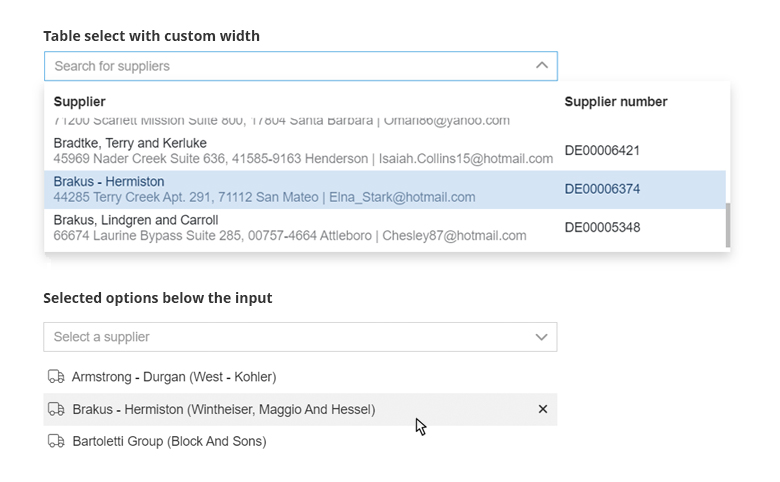This screenshot has height=482, width=780.
Task: Select the Bradtke, Terry and Kerluke supplier row
Action: (385, 151)
